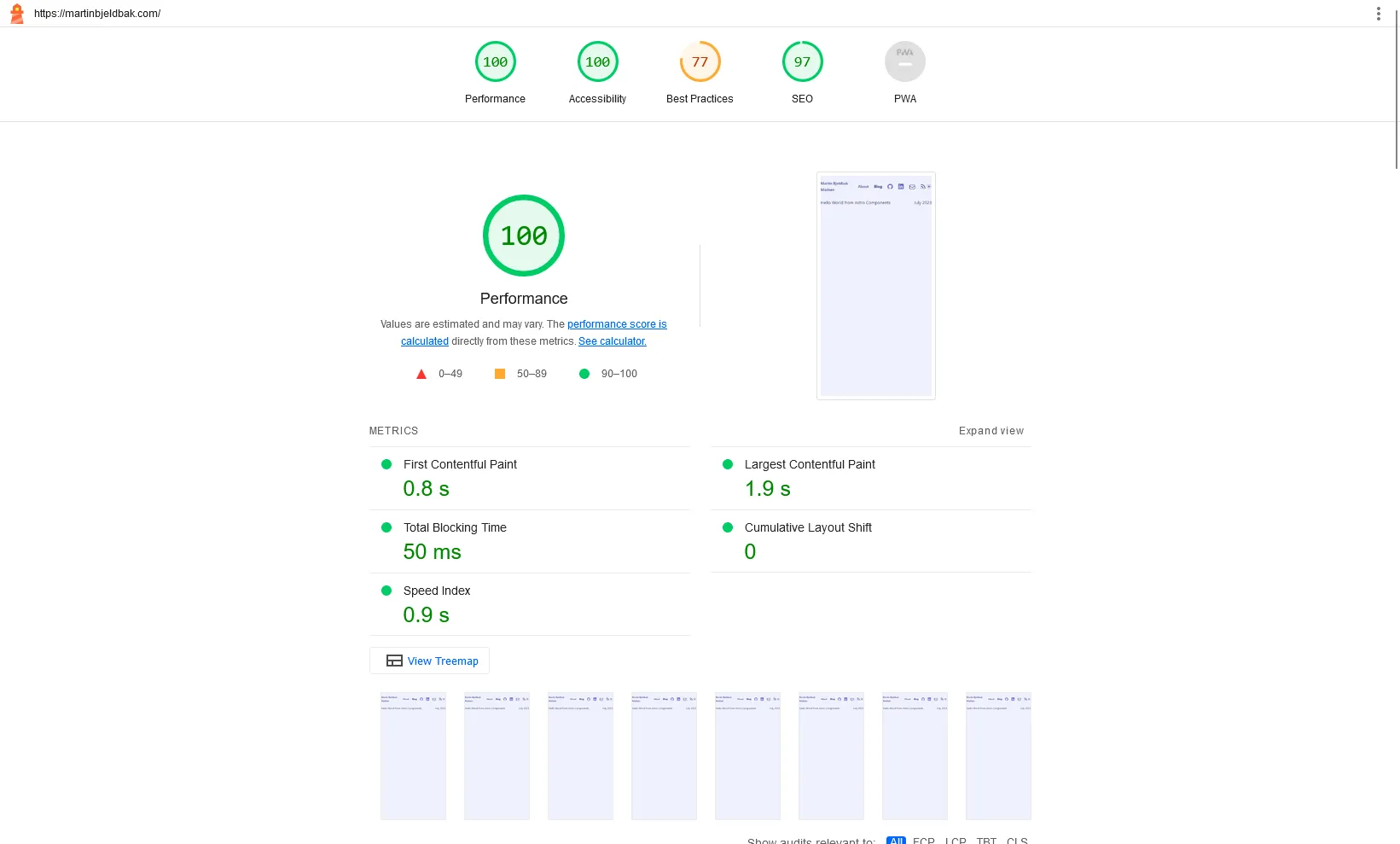Click the performance score is calculated link
The image size is (1400, 844).
coord(617,324)
